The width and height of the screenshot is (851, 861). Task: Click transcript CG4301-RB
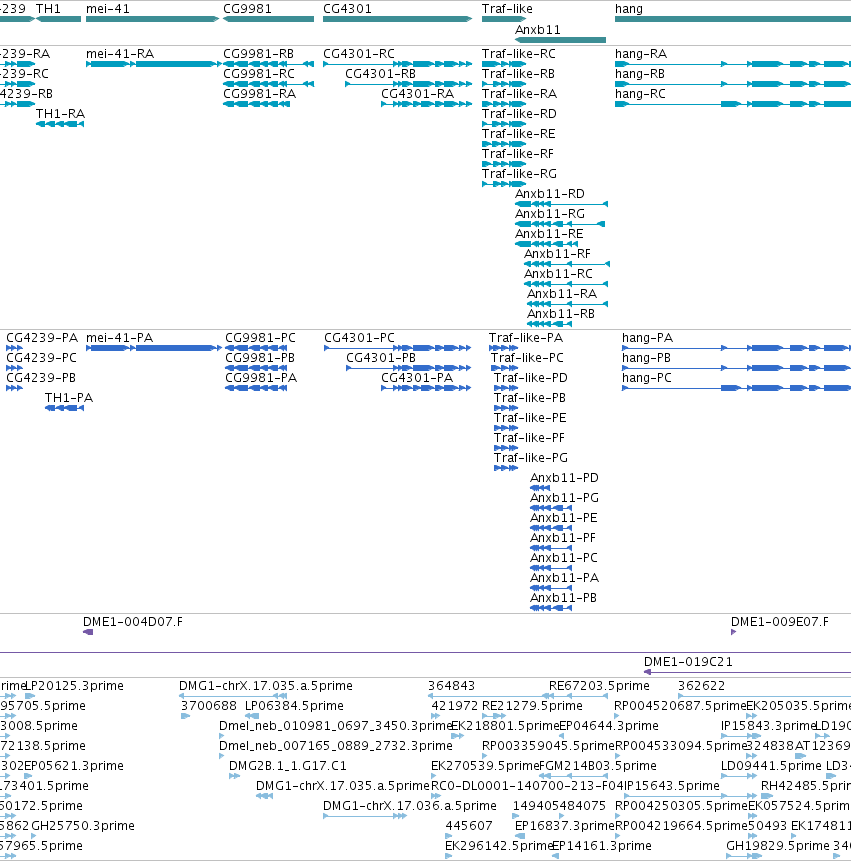[x=408, y=84]
